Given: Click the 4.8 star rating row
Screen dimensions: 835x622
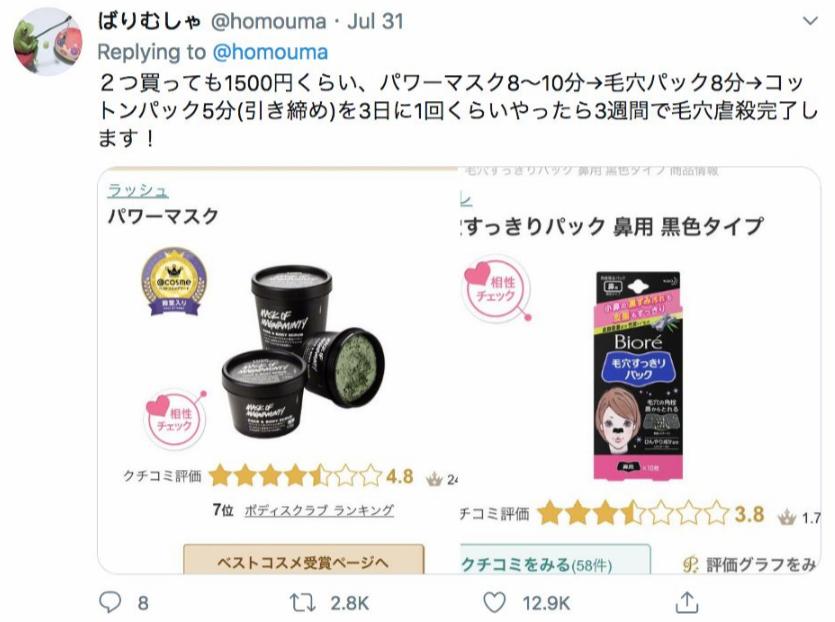Looking at the screenshot, I should pyautogui.click(x=268, y=476).
